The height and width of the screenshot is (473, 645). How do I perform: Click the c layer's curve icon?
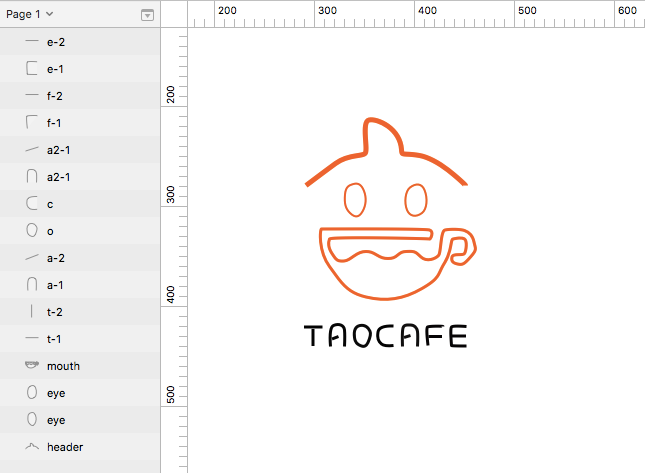coord(32,204)
